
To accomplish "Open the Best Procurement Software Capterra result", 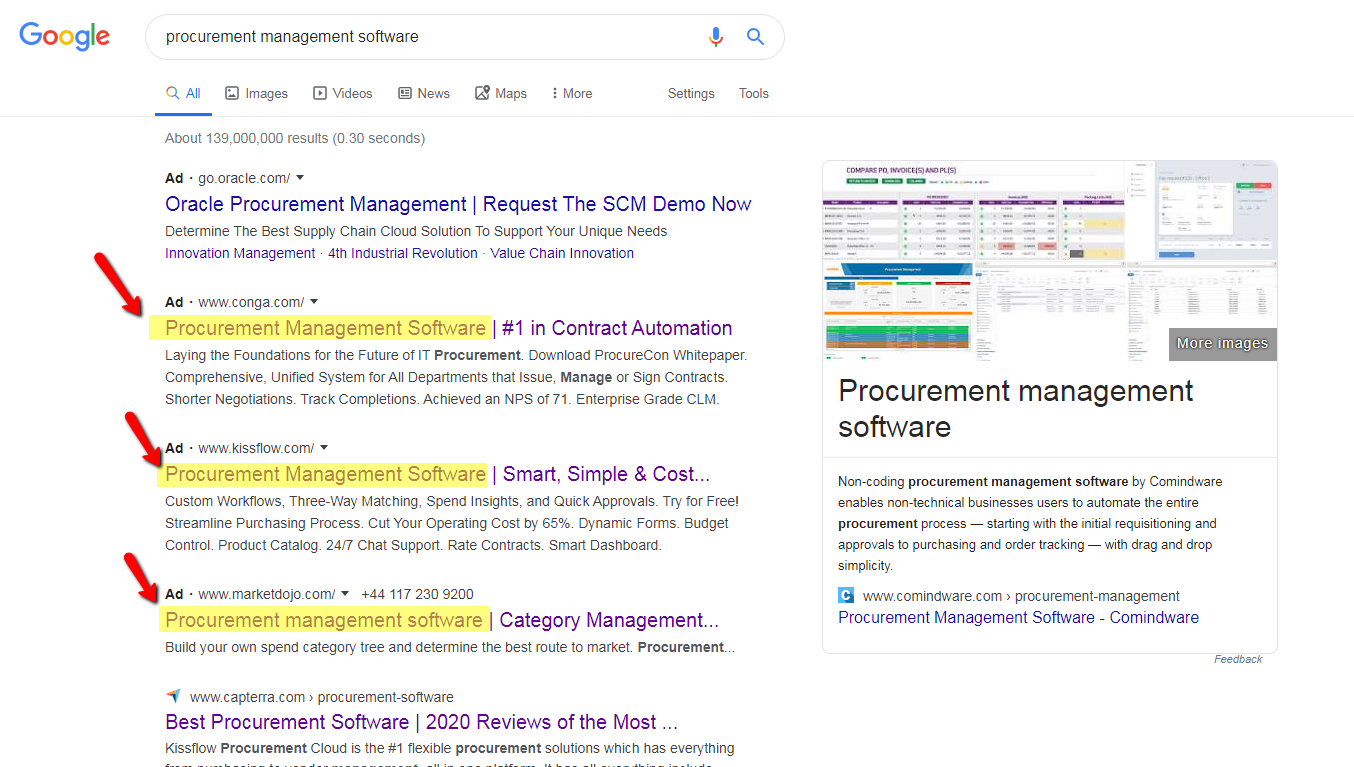I will tap(421, 722).
